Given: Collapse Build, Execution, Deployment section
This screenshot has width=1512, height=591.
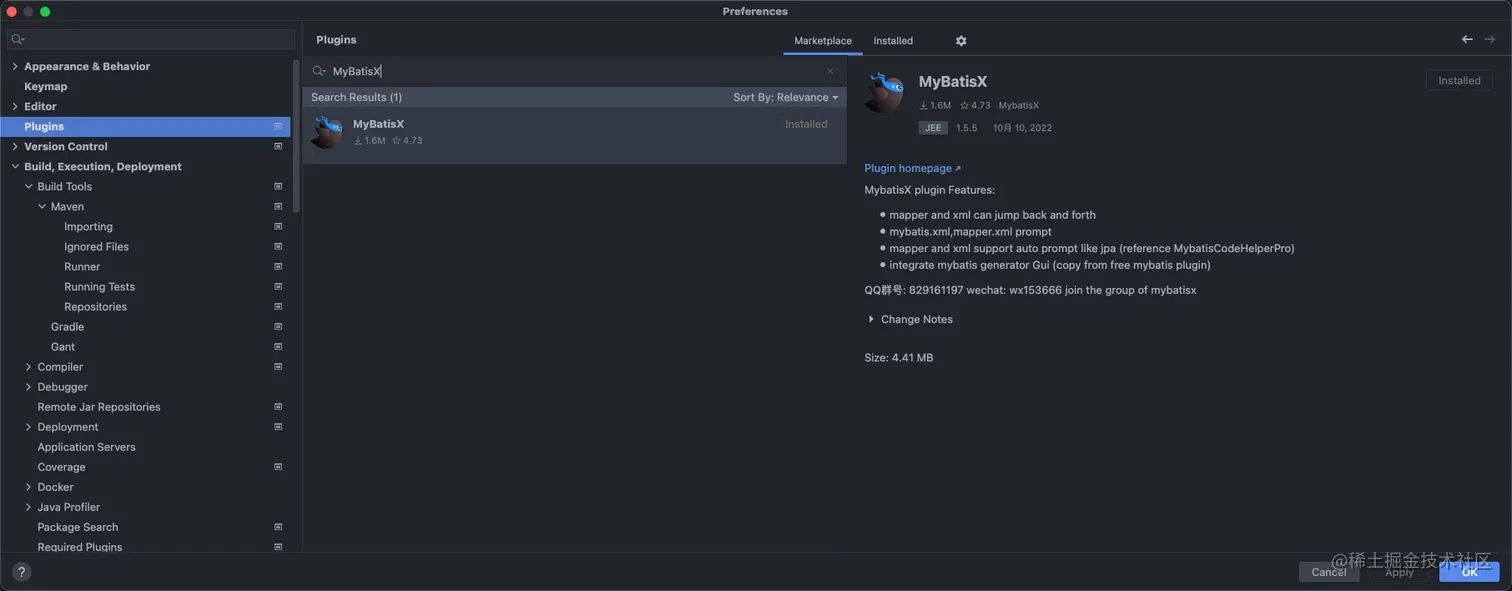Looking at the screenshot, I should [x=15, y=166].
